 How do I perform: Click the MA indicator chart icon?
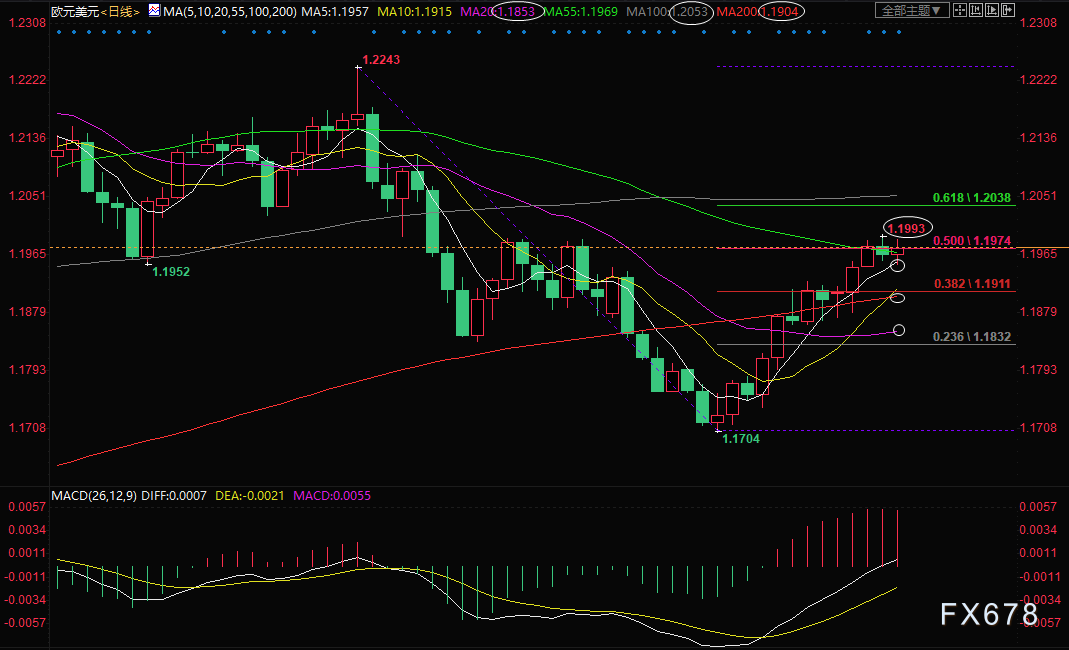coord(155,10)
